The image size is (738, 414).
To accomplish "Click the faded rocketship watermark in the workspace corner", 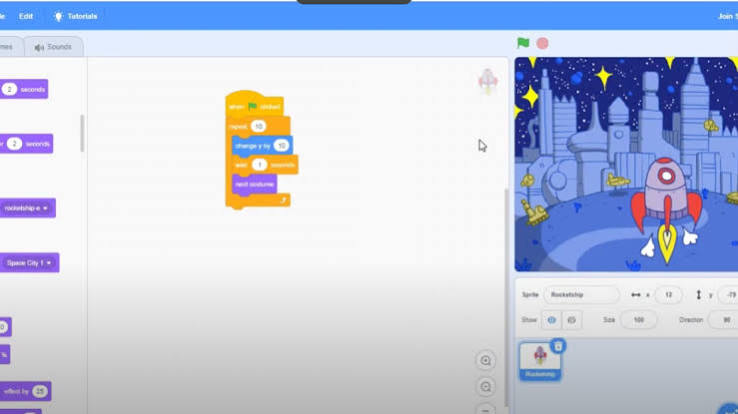I will click(x=488, y=81).
